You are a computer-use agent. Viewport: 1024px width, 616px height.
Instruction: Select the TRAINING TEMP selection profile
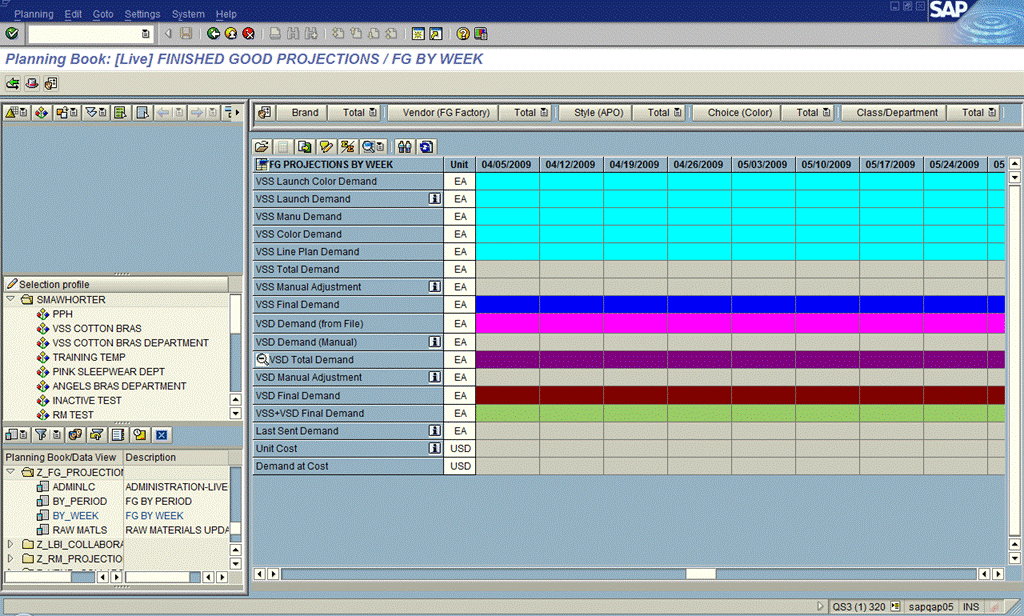click(89, 357)
